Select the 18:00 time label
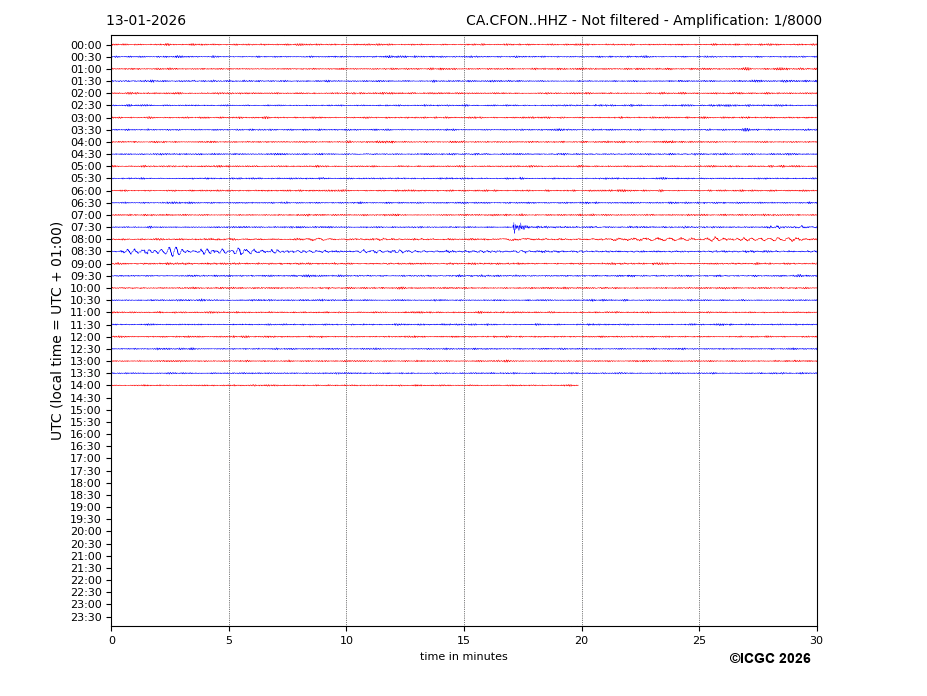The width and height of the screenshot is (927, 696). pyautogui.click(x=86, y=483)
